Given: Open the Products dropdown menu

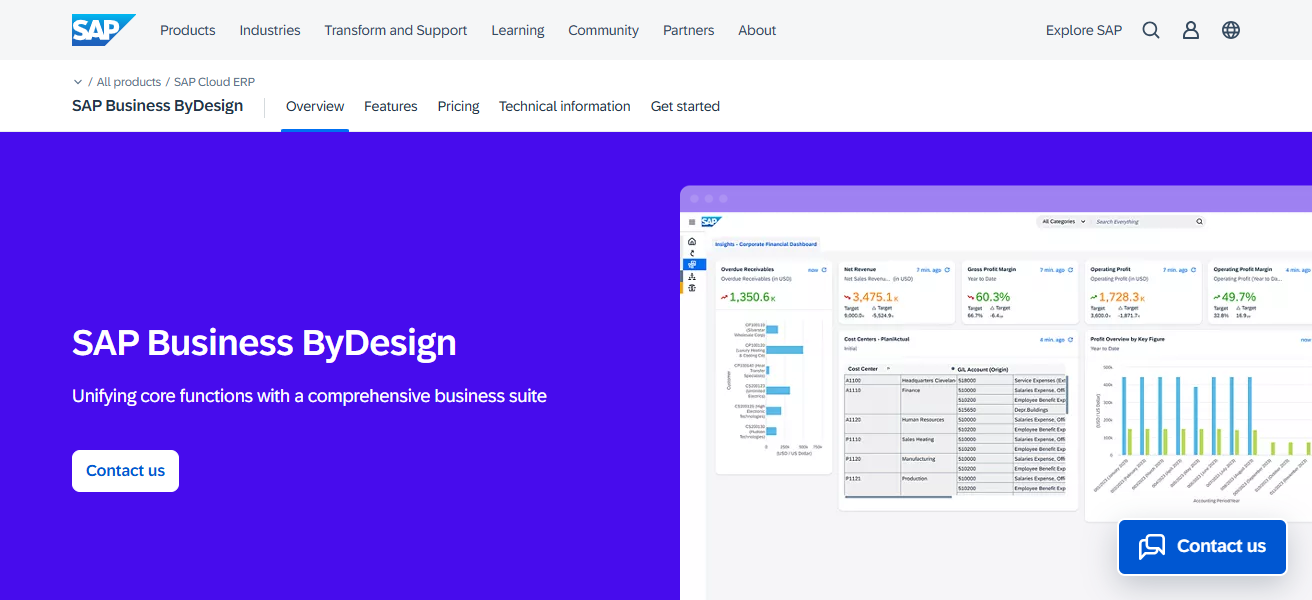Looking at the screenshot, I should pos(187,30).
